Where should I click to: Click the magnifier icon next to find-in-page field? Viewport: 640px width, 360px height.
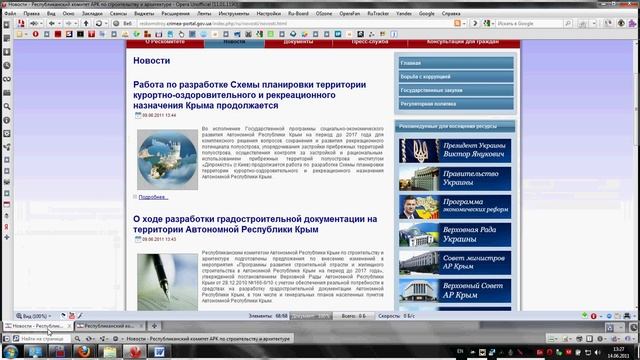[77, 339]
